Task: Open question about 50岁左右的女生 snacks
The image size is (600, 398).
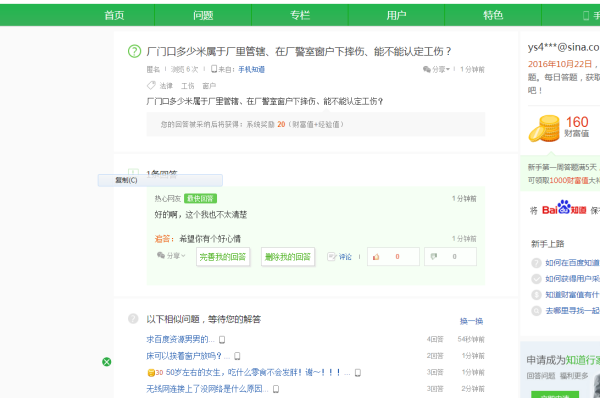Action: click(258, 372)
